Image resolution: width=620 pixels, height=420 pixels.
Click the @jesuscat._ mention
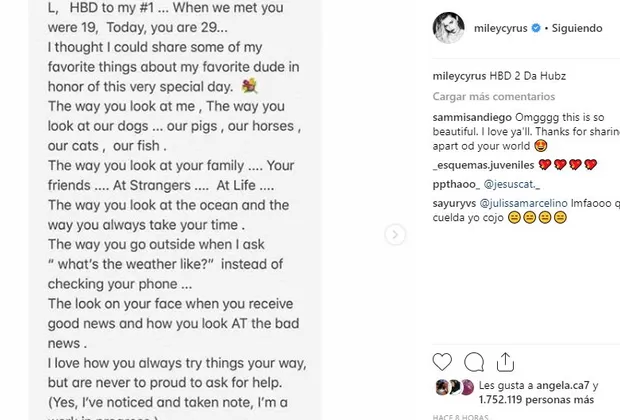[x=512, y=184]
